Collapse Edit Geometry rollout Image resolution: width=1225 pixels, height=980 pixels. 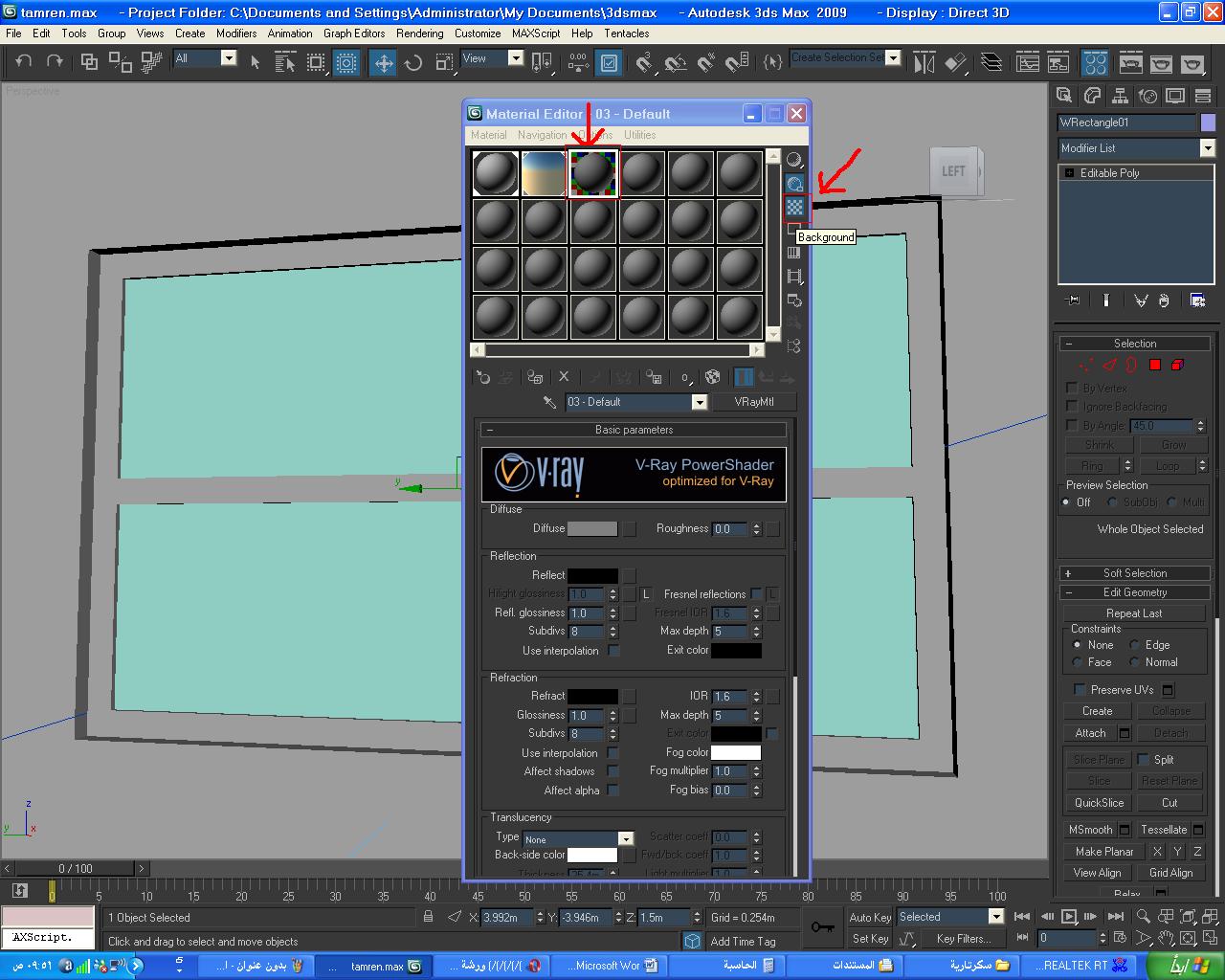point(1135,592)
